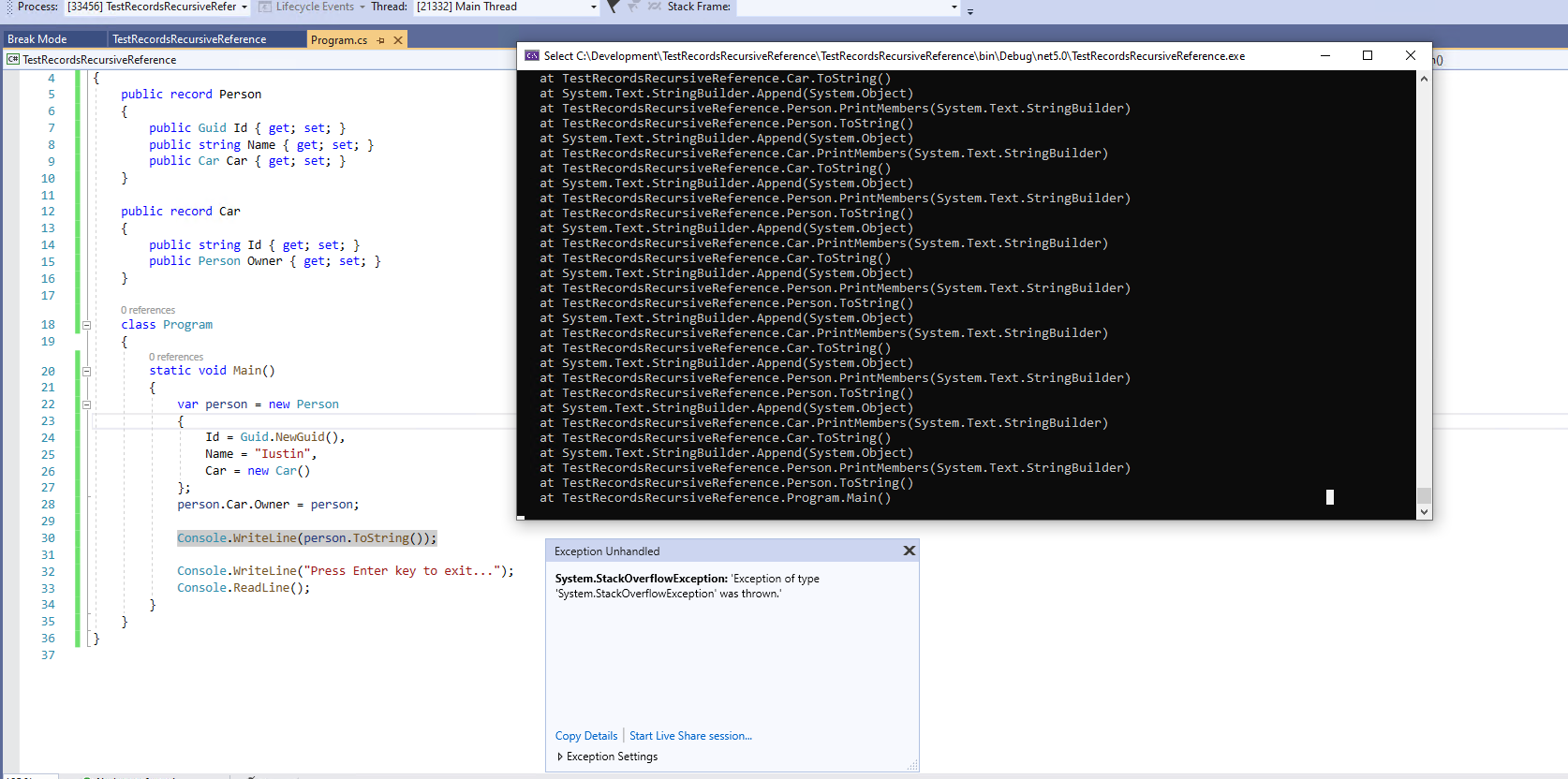This screenshot has height=779, width=1568.
Task: Click the public record Person declaration
Action: coord(191,95)
